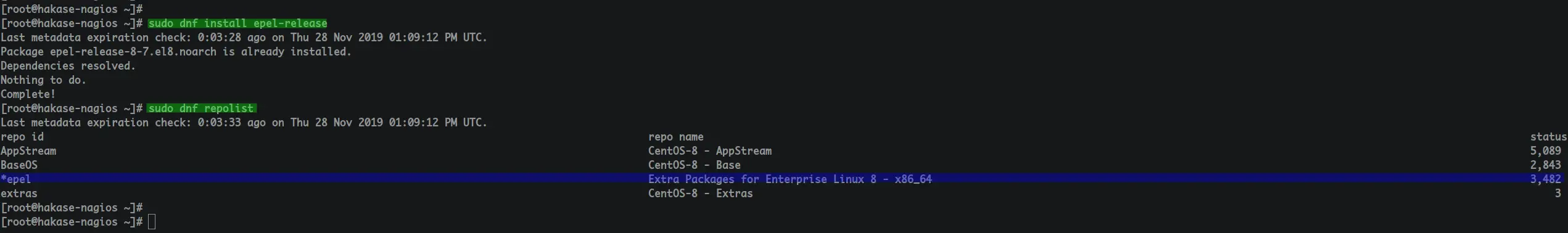
Task: Click the highlighted 'sudo dnf repolist' command
Action: (201, 108)
